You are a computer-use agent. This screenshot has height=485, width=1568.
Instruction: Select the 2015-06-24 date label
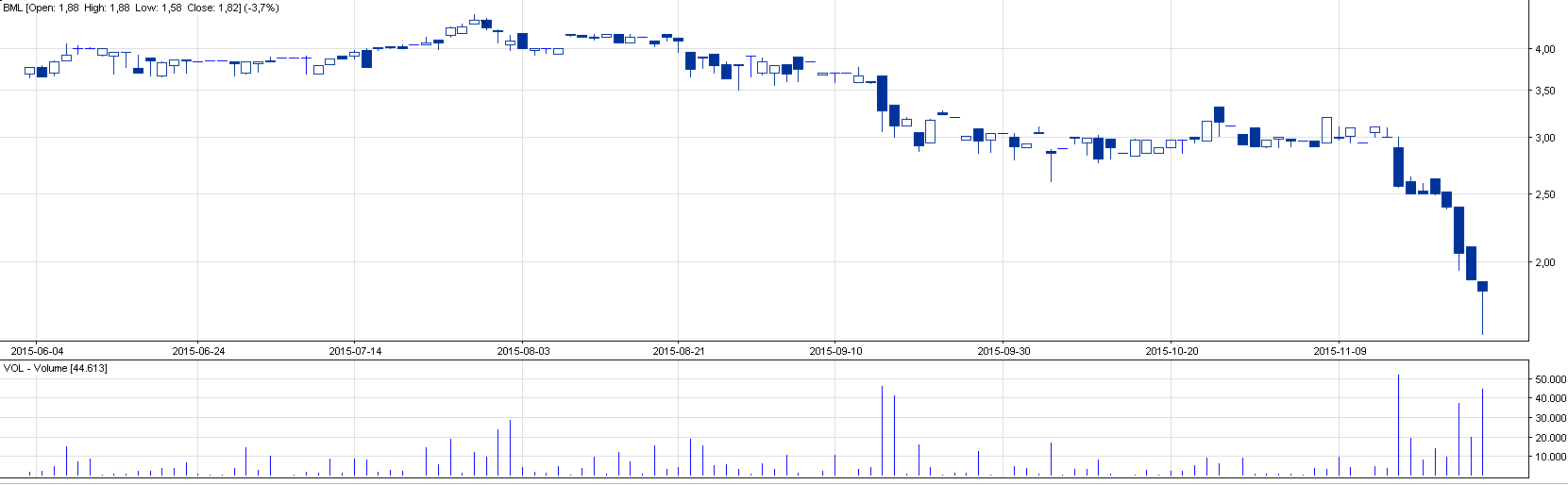tap(198, 351)
